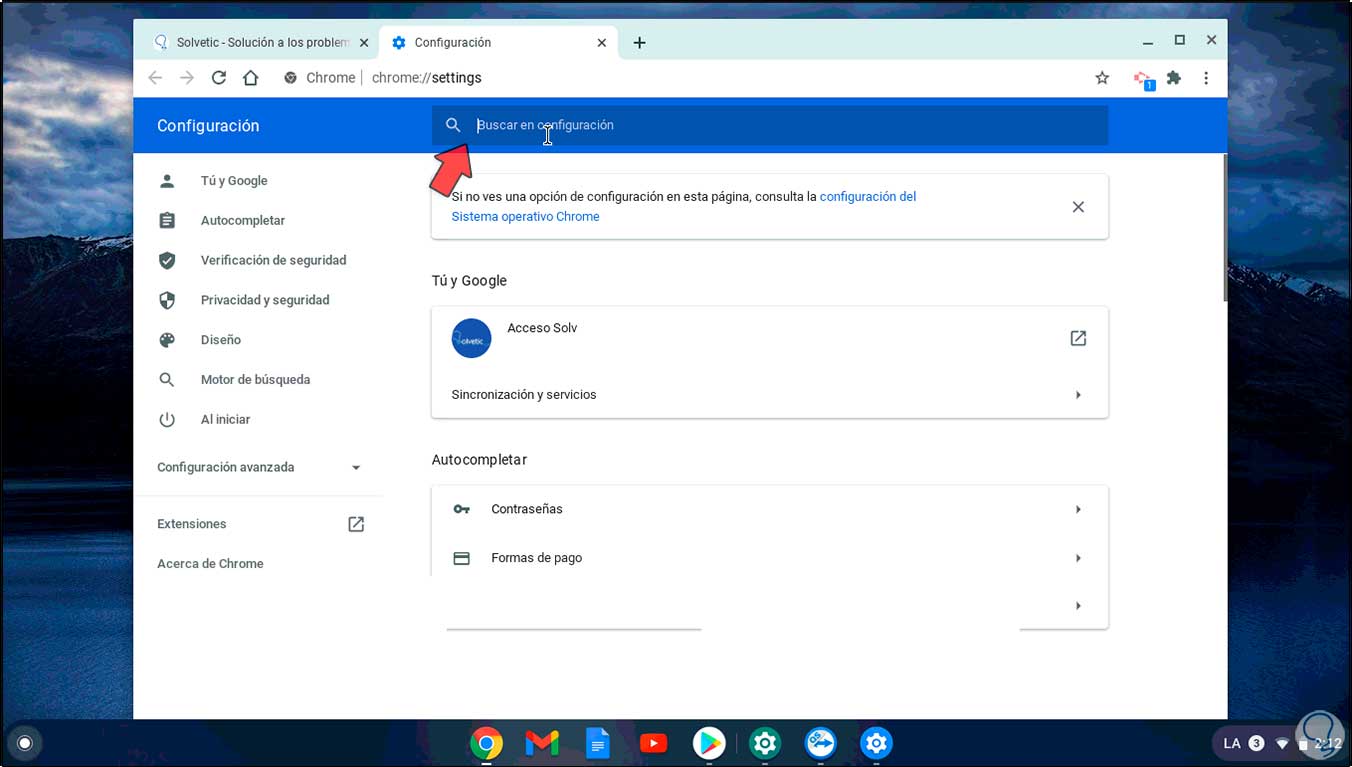Follow the 'configuración del Sistema operativo Chrome' link
The image size is (1352, 767).
coord(684,206)
